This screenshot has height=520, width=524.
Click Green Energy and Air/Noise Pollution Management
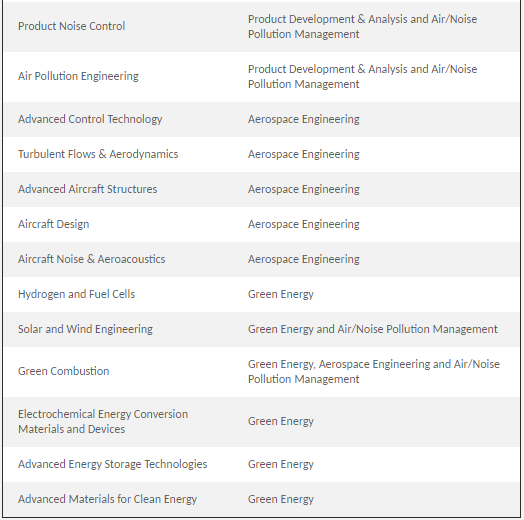point(373,329)
